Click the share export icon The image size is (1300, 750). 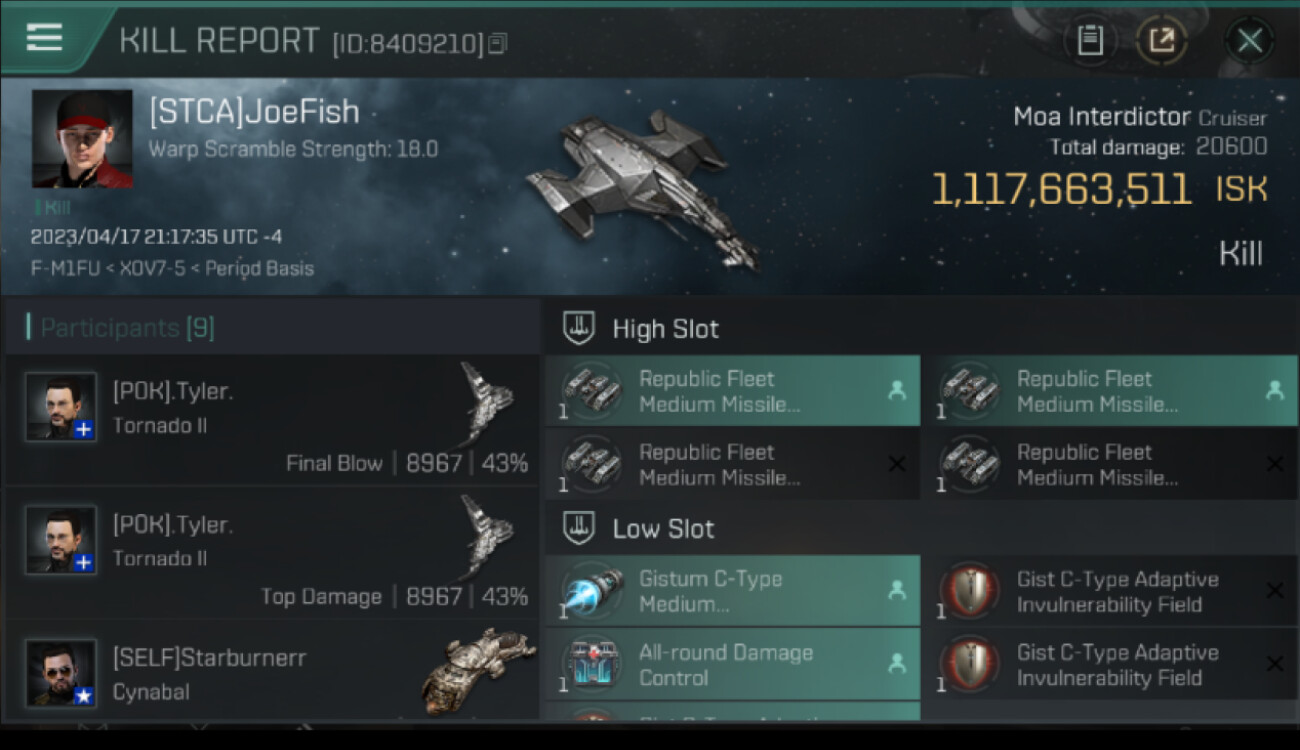(1161, 40)
